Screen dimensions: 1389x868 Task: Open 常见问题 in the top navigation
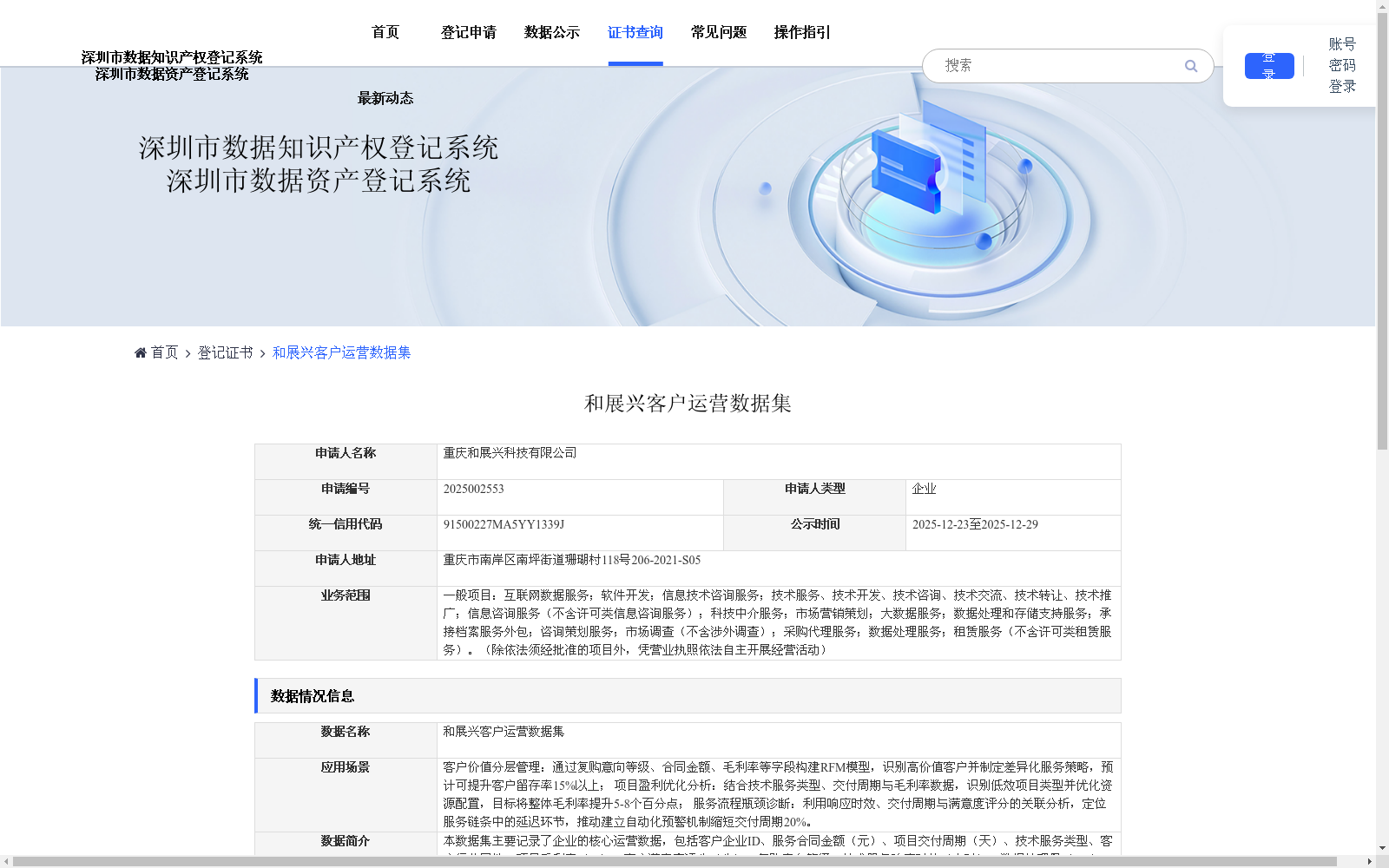point(719,32)
